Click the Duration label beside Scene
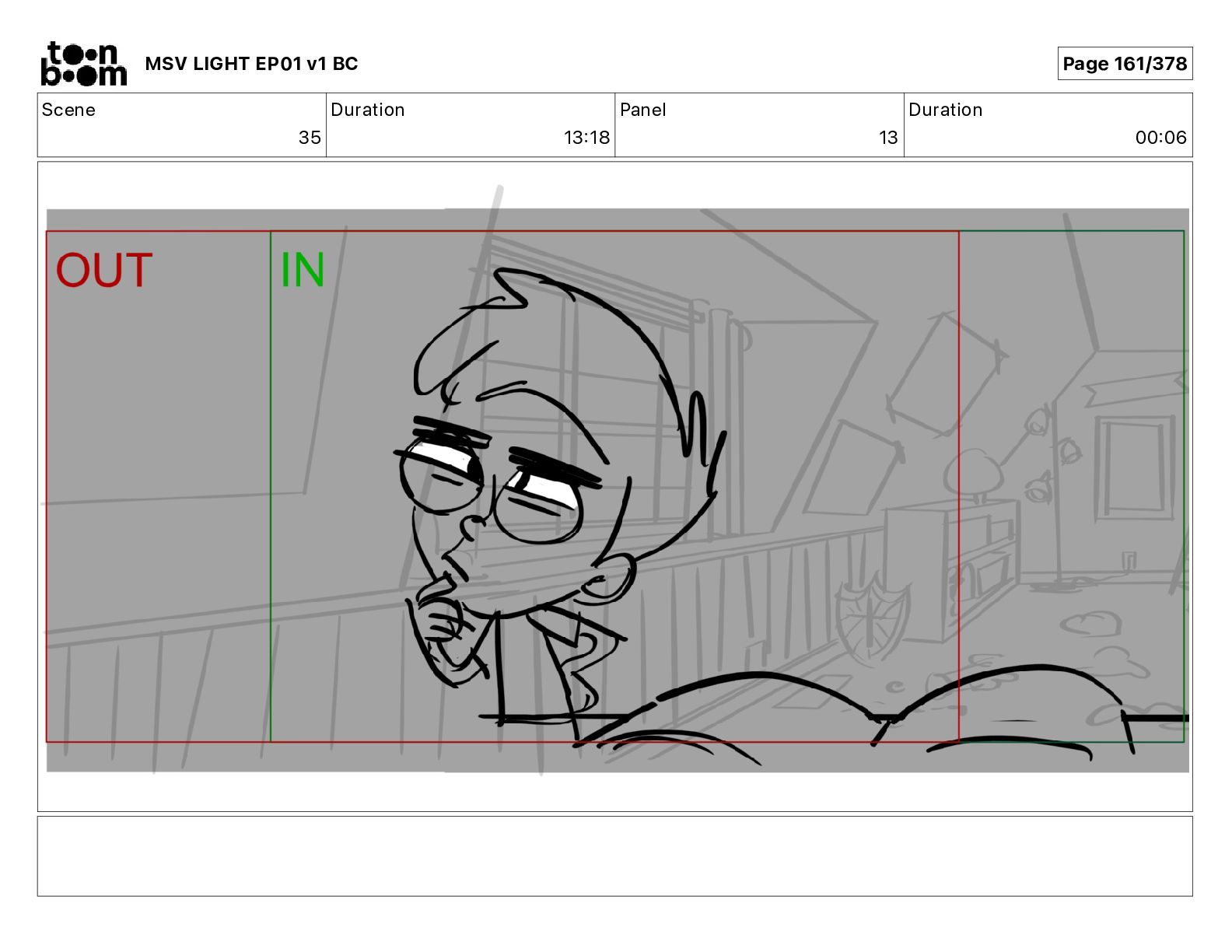 pos(368,110)
